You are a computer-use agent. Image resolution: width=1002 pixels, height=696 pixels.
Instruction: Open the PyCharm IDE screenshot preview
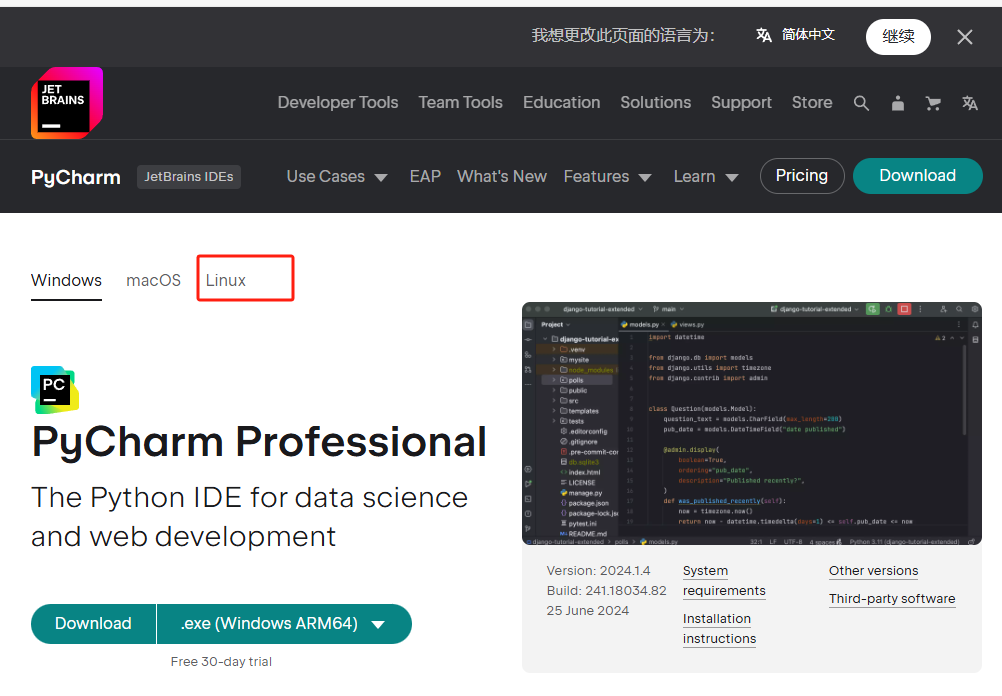click(752, 424)
